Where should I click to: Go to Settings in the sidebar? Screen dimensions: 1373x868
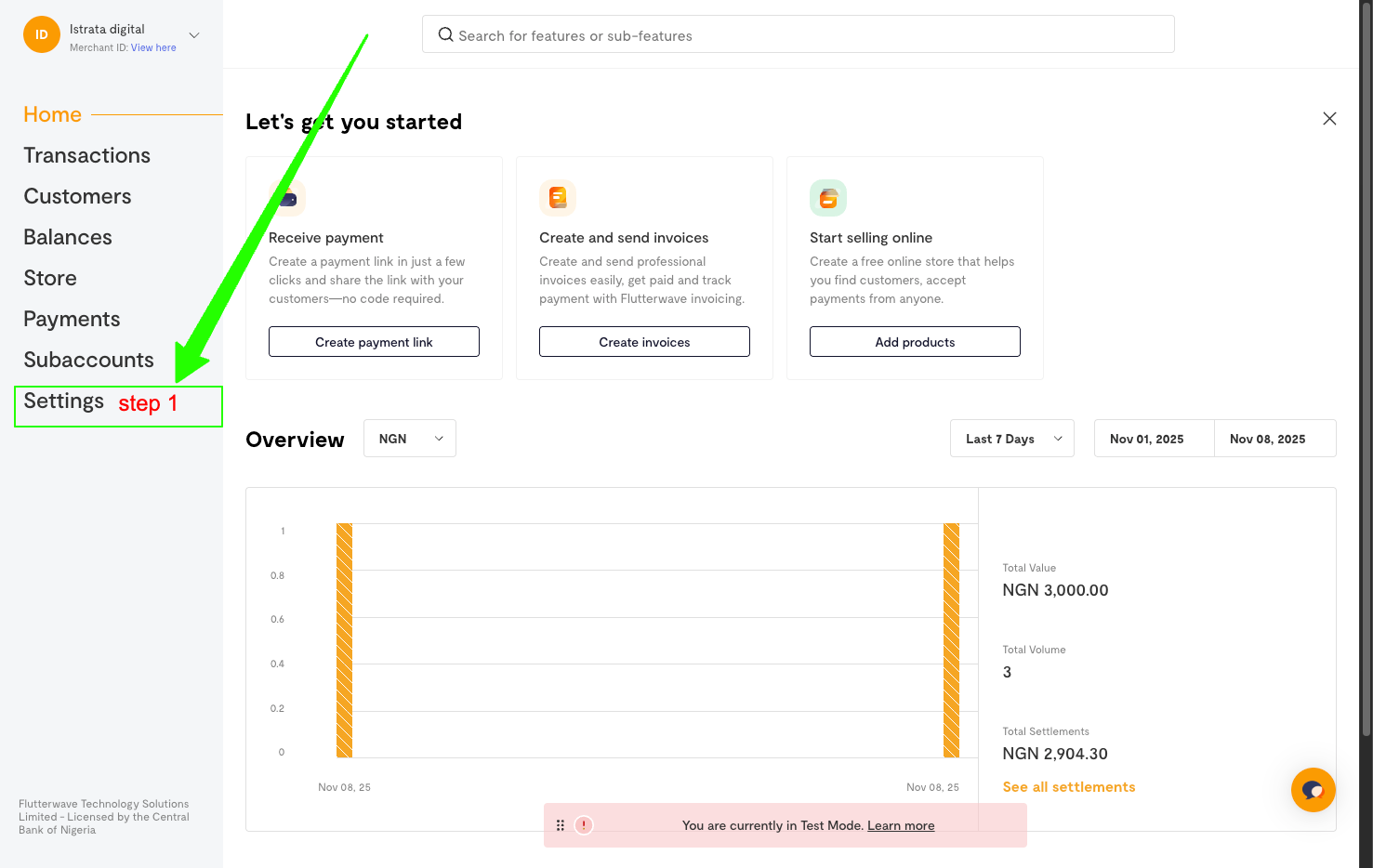(x=64, y=401)
